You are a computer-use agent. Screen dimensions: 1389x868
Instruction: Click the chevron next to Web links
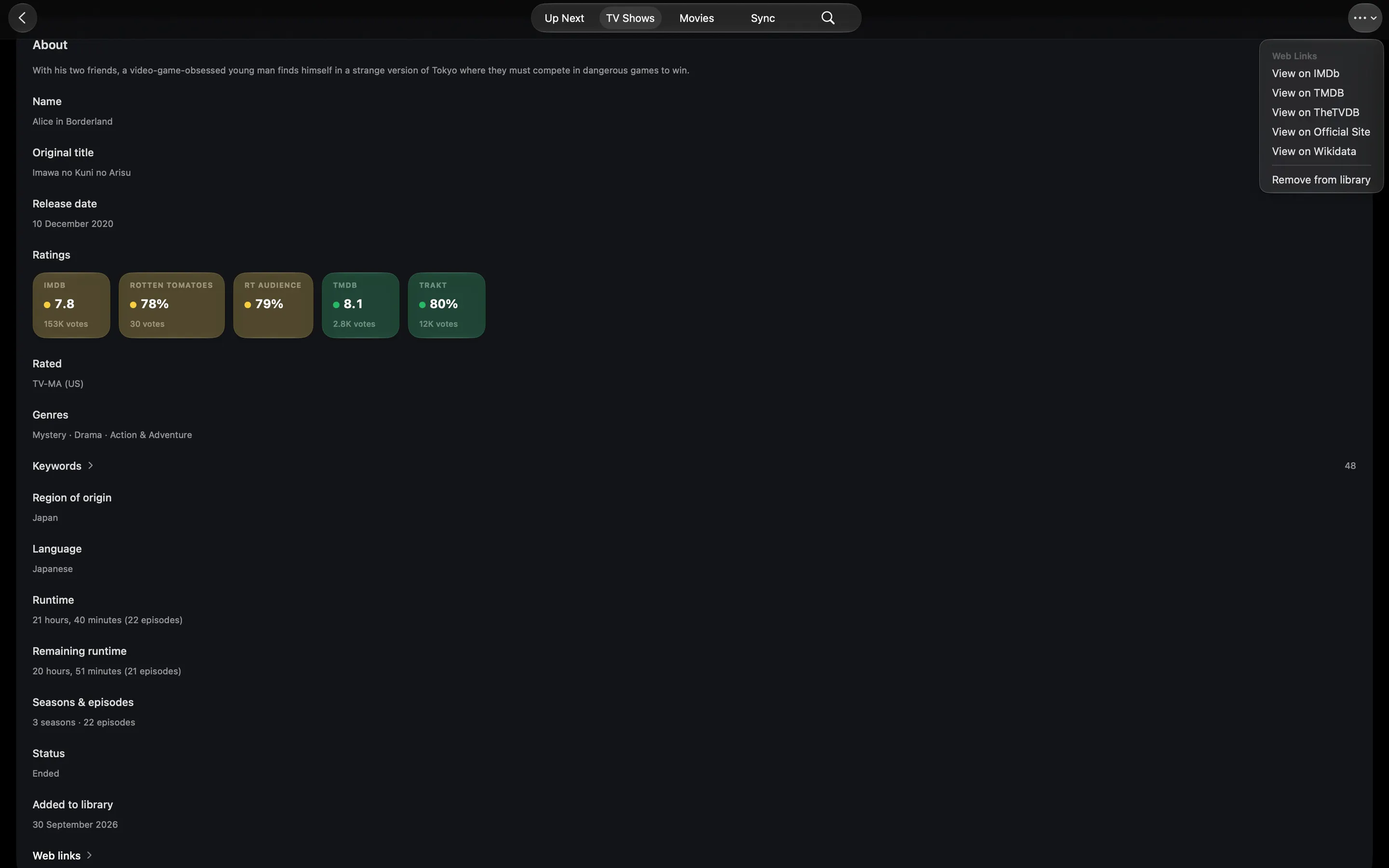(89, 855)
